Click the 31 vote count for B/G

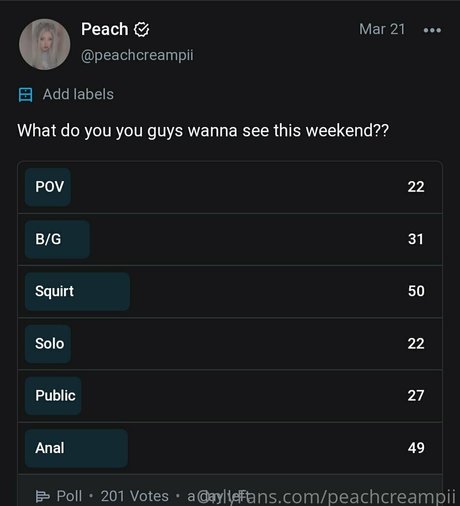pos(416,239)
